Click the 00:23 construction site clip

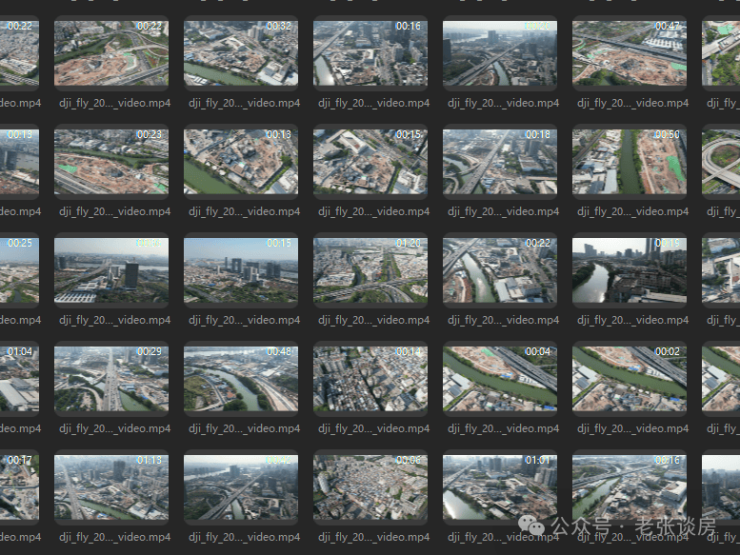pyautogui.click(x=111, y=161)
